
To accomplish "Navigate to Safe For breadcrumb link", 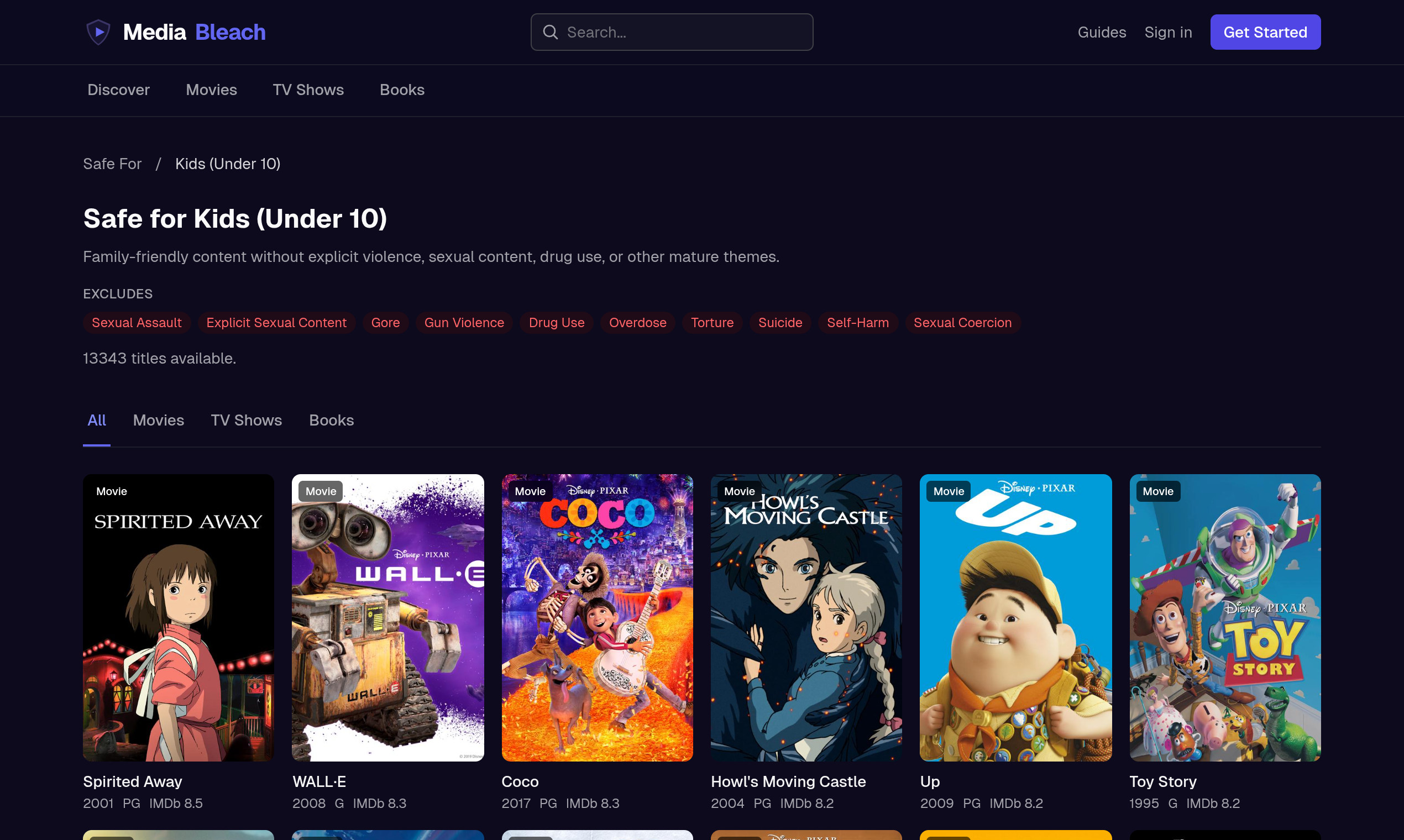I will pyautogui.click(x=112, y=164).
